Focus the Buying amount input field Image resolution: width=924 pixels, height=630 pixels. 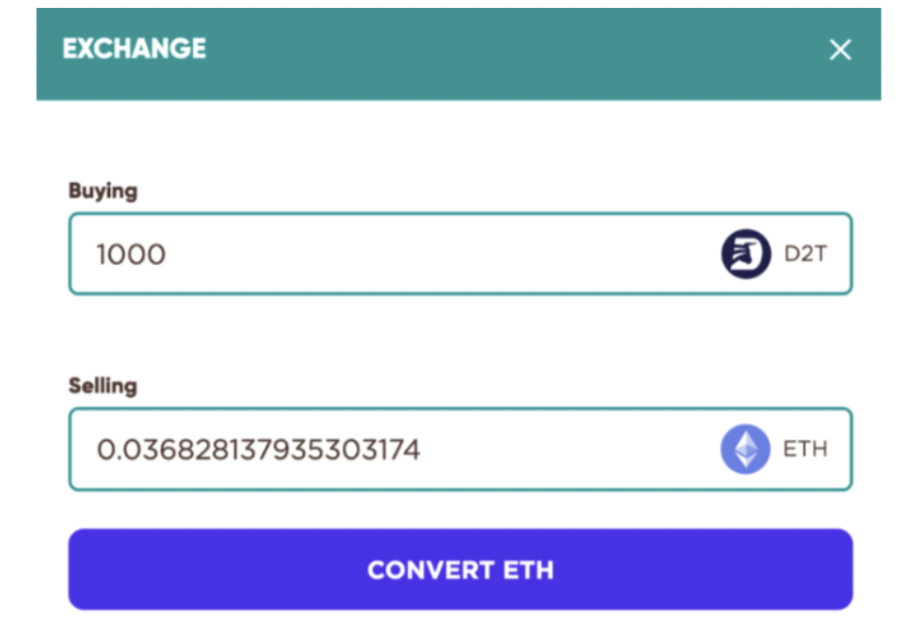tap(461, 254)
